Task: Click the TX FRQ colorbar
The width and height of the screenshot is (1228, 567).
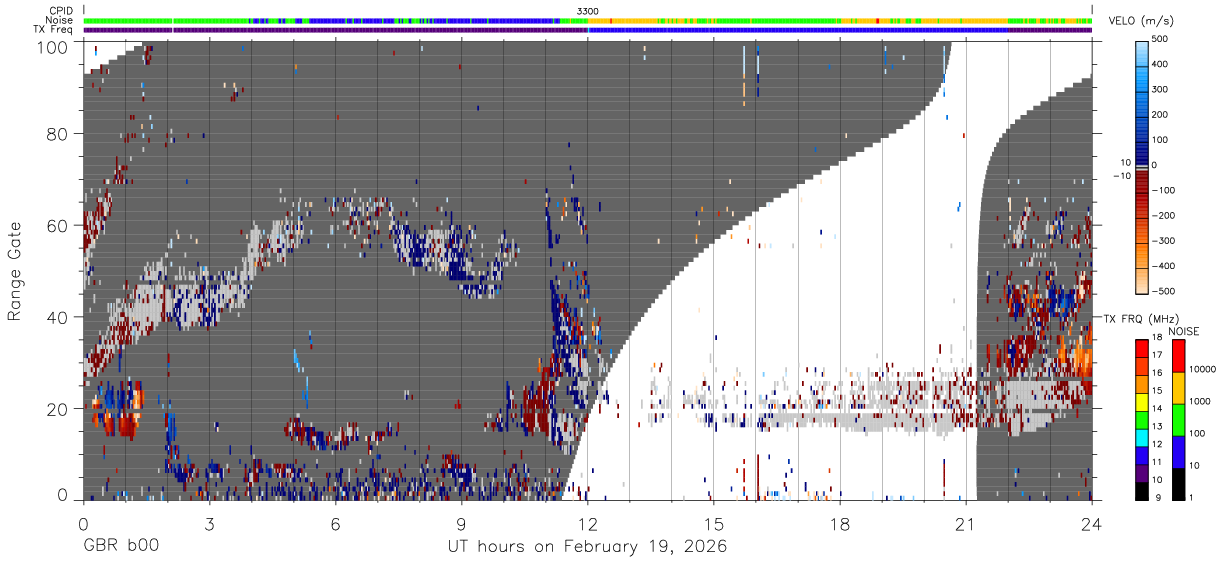Action: [1142, 420]
